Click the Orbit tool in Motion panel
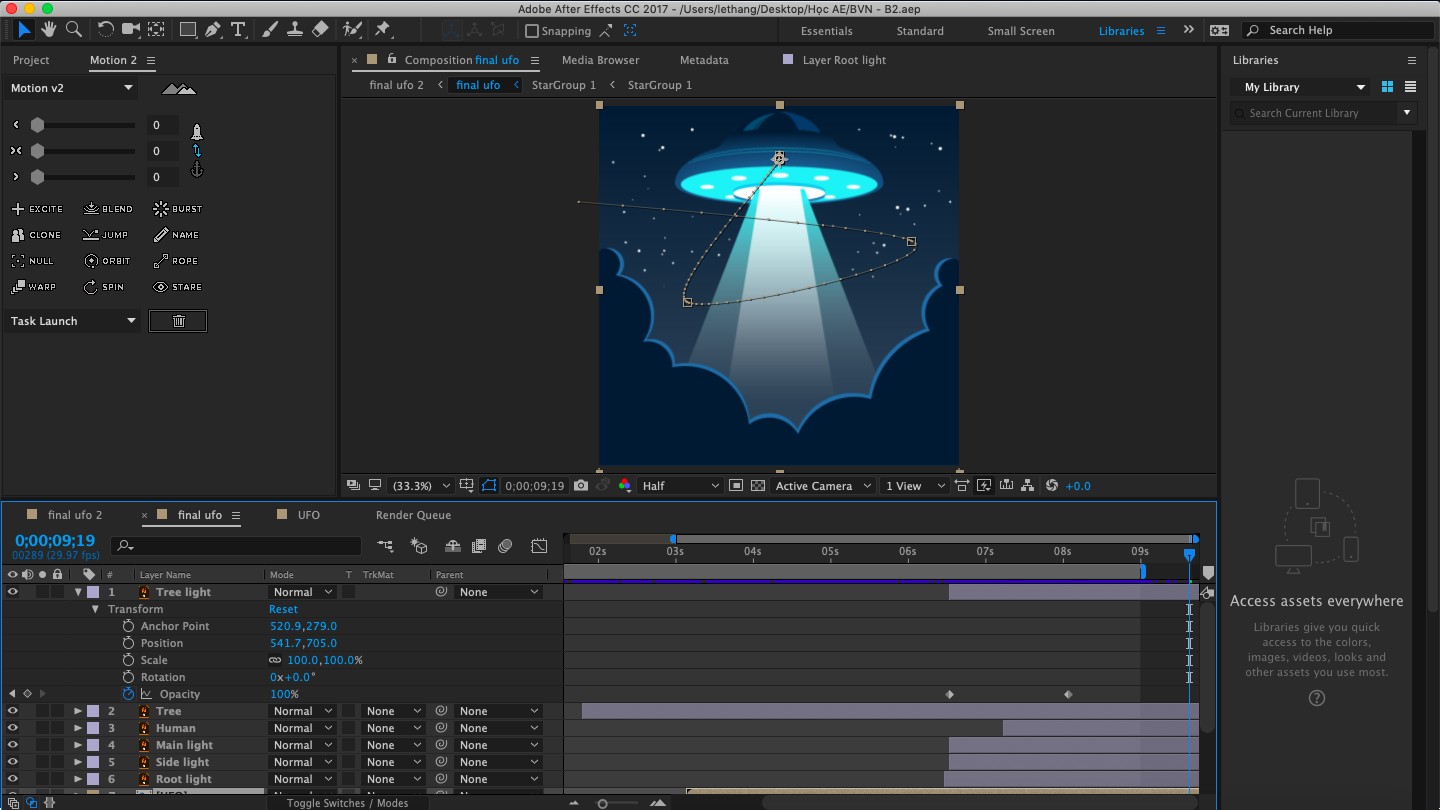This screenshot has height=810, width=1440. pyautogui.click(x=108, y=261)
